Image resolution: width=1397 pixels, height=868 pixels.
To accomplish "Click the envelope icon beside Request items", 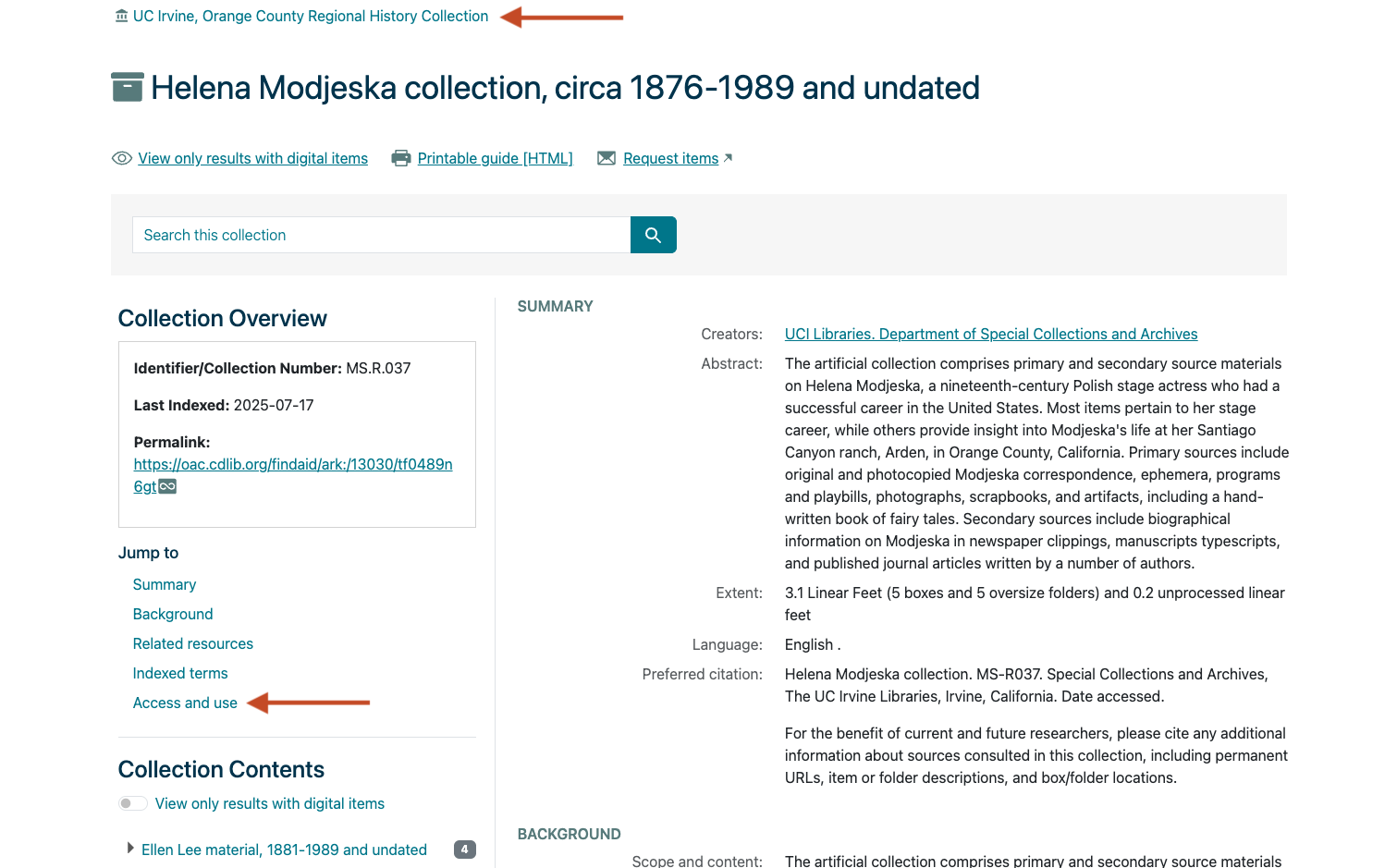I will [607, 158].
